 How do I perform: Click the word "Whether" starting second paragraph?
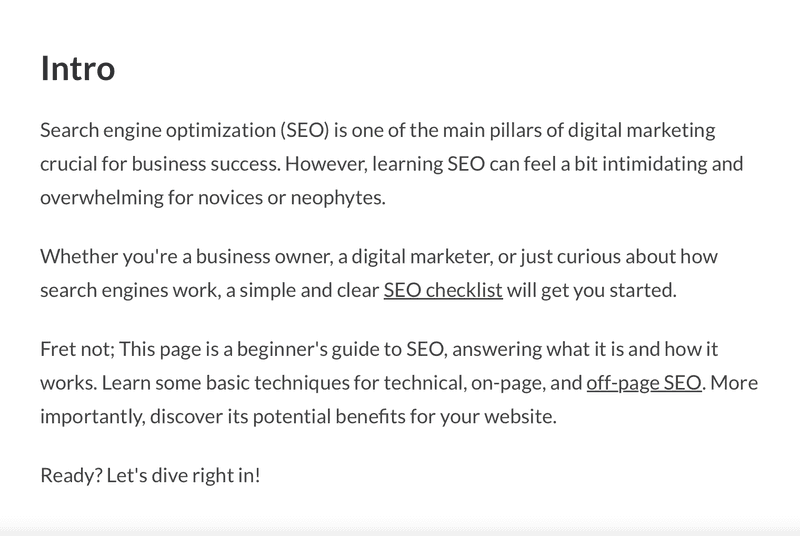click(x=79, y=257)
